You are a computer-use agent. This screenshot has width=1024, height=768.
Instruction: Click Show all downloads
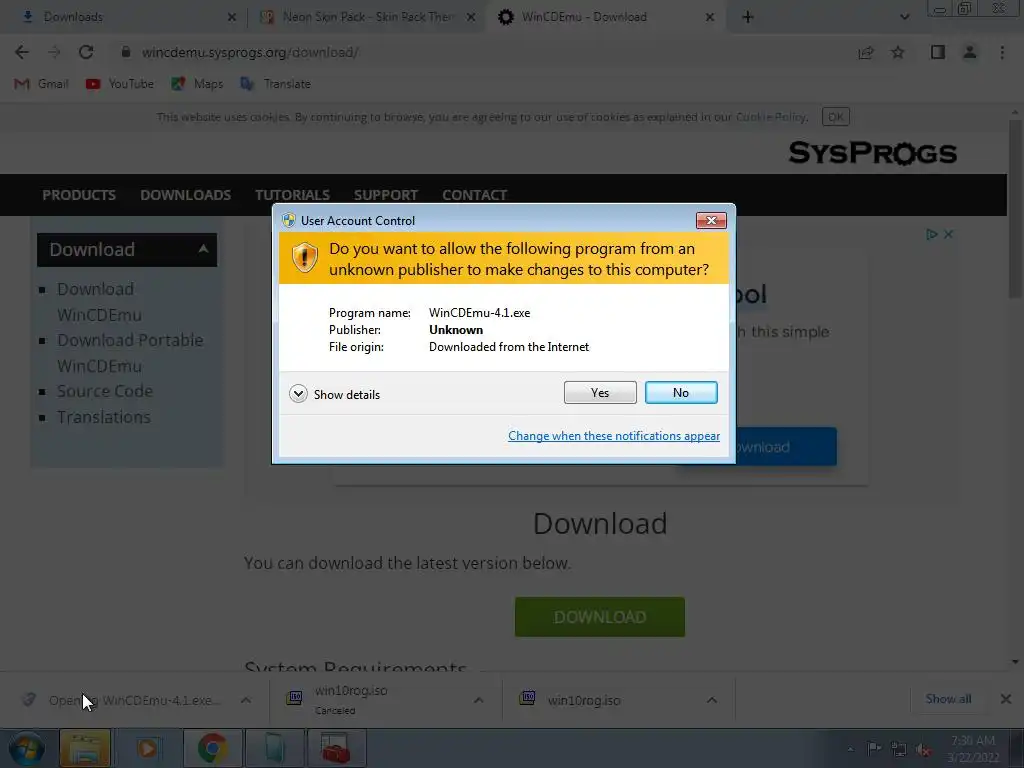click(x=948, y=699)
